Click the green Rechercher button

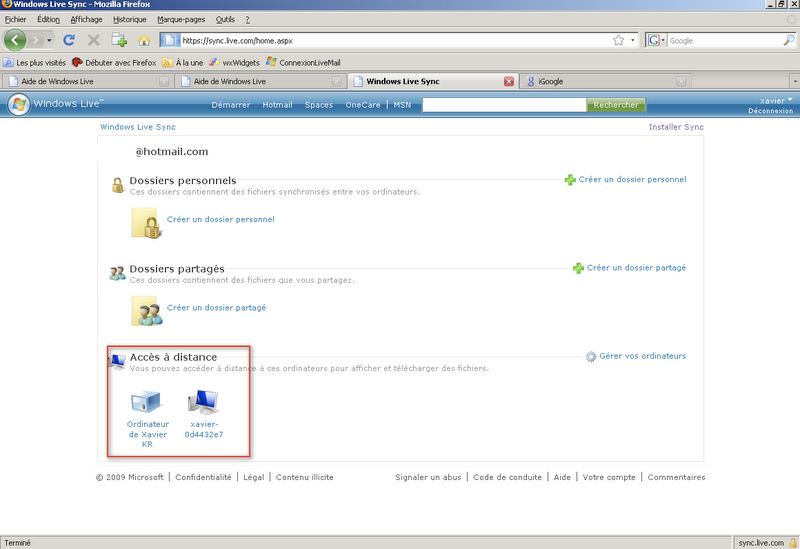pyautogui.click(x=616, y=105)
